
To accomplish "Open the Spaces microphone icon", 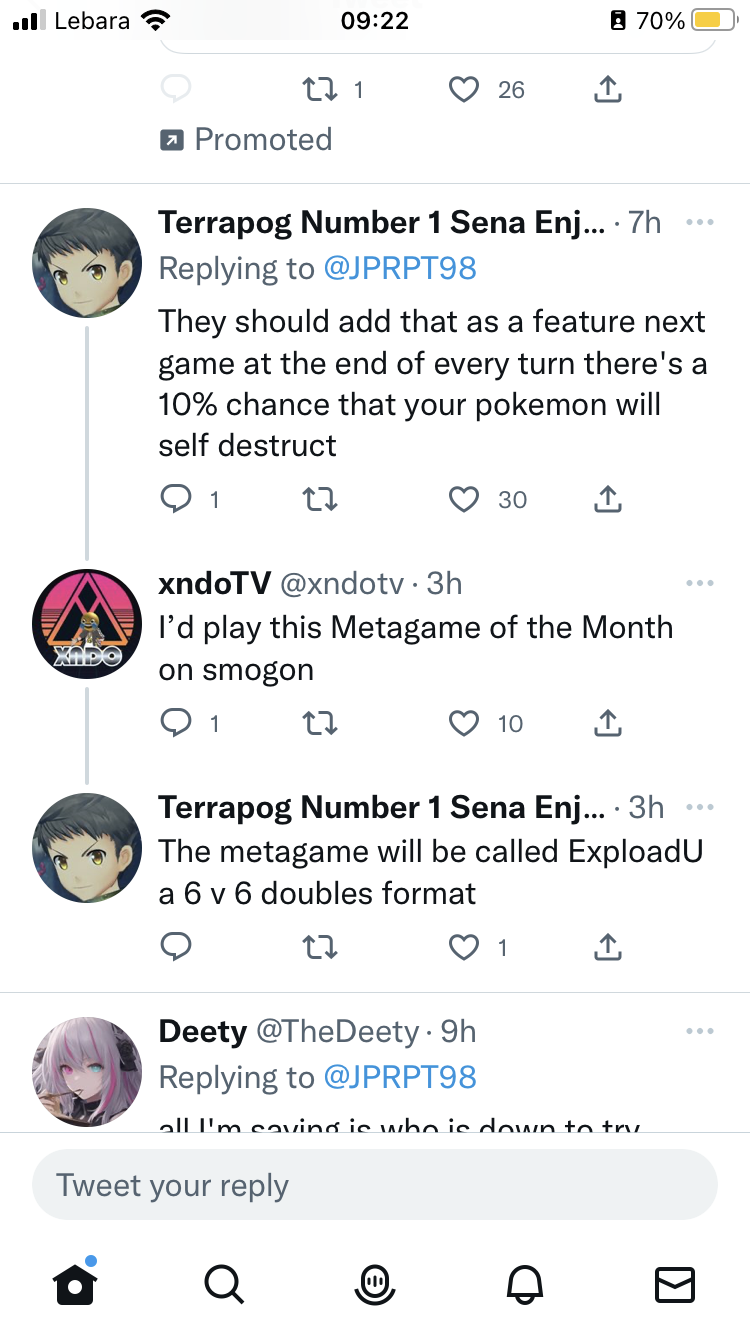I will (x=375, y=1282).
